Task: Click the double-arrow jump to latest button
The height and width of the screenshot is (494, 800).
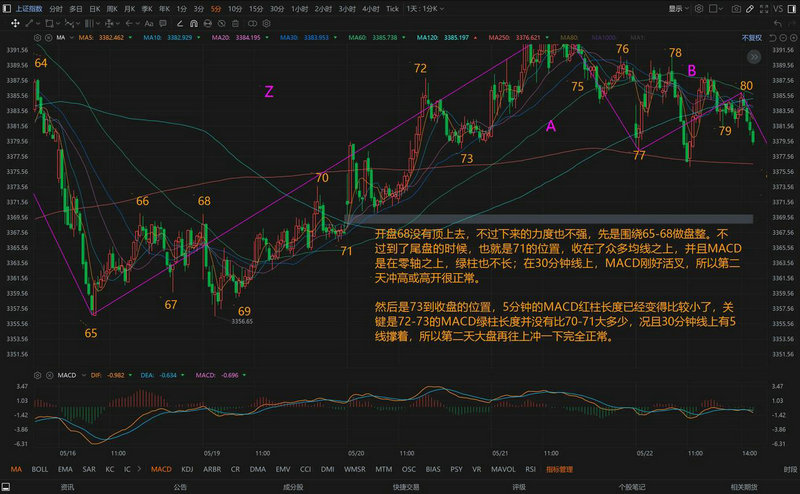Action: [x=754, y=57]
